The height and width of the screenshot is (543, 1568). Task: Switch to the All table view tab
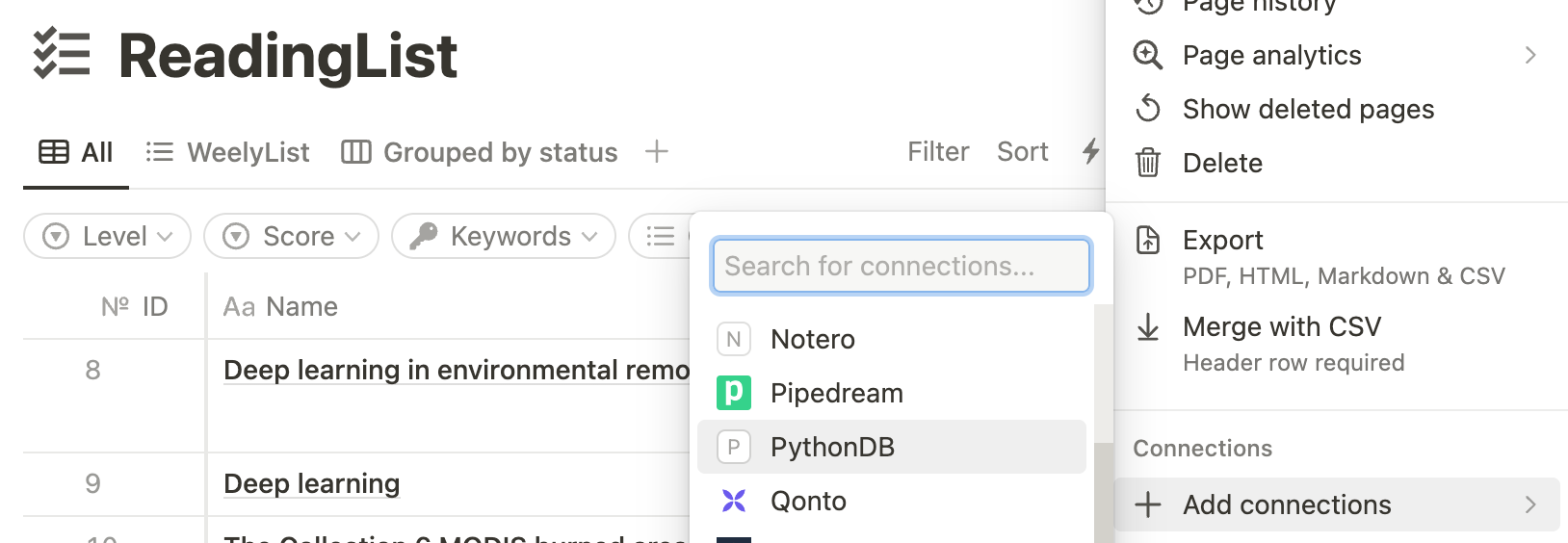click(76, 152)
